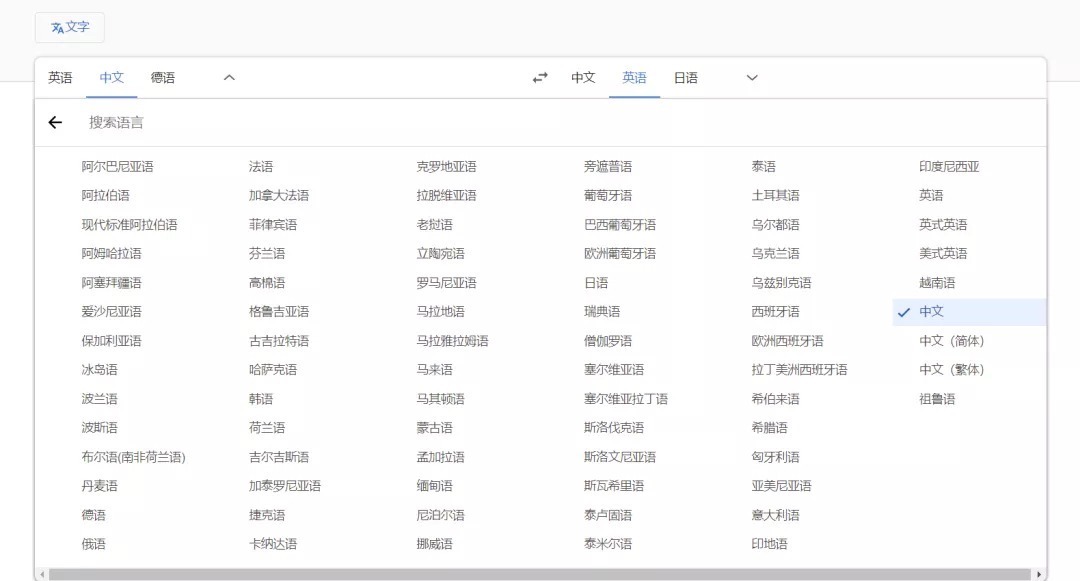This screenshot has height=581, width=1080.
Task: Click the scrollbar right arrow
Action: tap(1040, 575)
